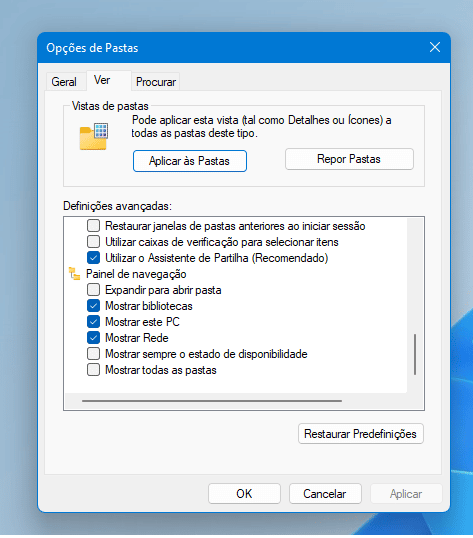This screenshot has height=538, width=473.
Task: Click the vertical scrollbar in advanced settings
Action: coord(415,354)
